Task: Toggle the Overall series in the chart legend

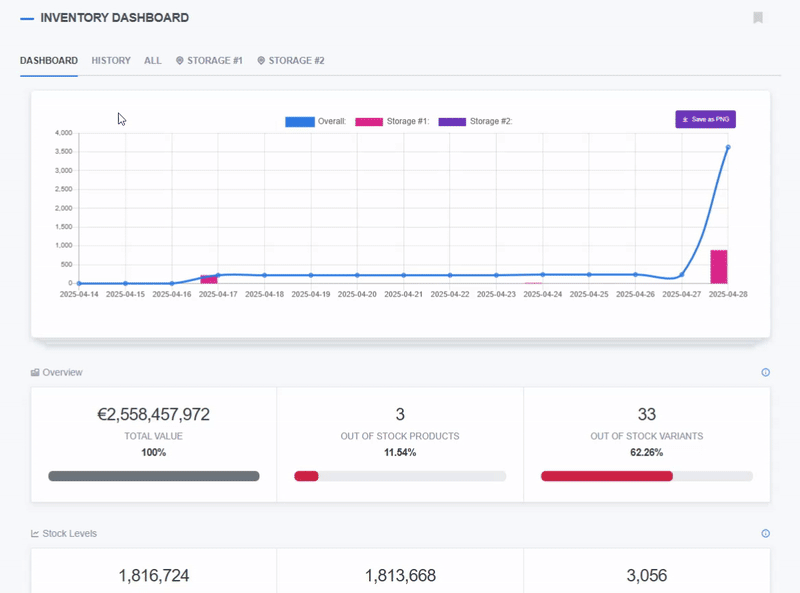Action: click(x=315, y=121)
